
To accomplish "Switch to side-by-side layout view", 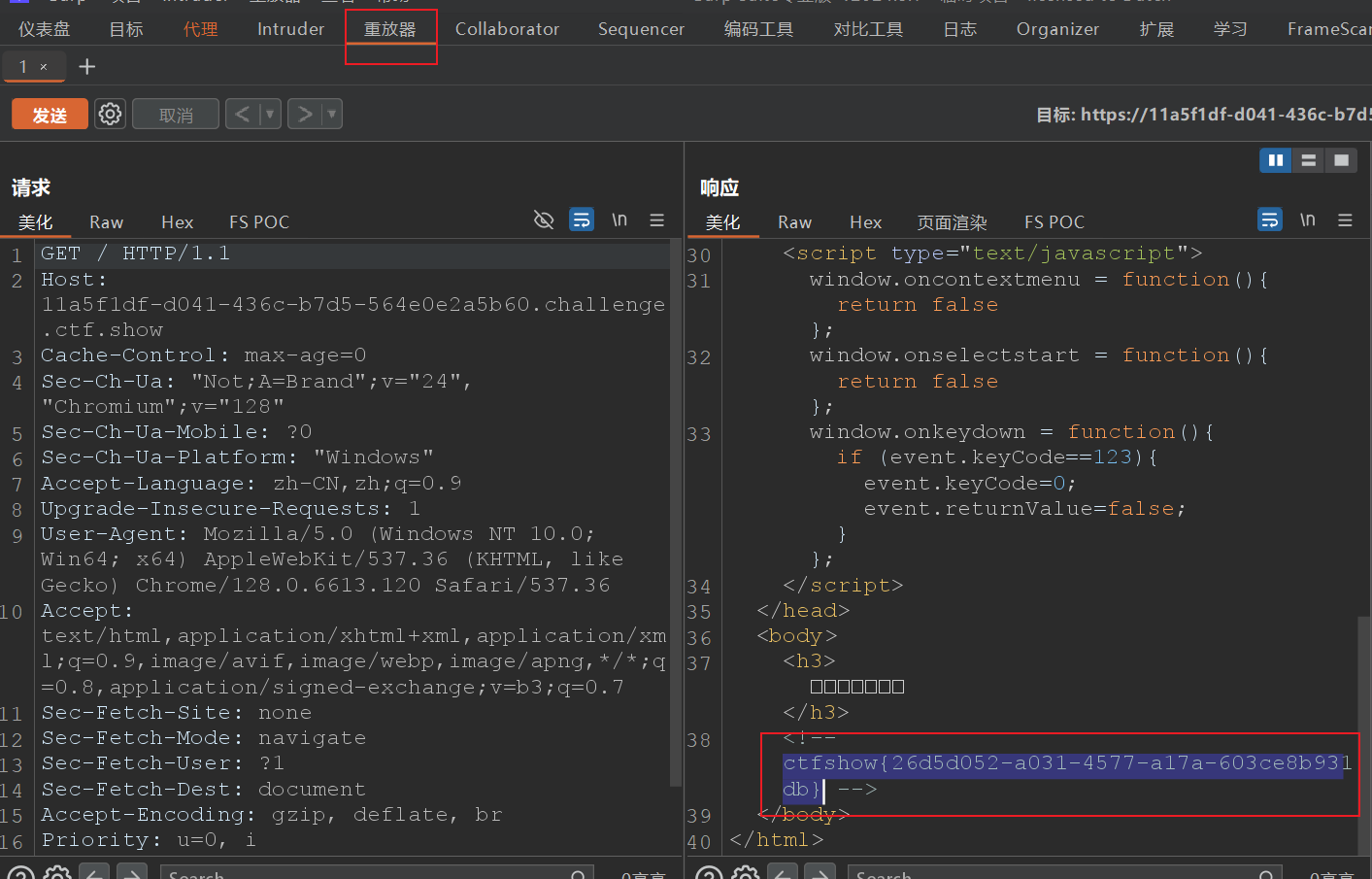I will pyautogui.click(x=1275, y=160).
